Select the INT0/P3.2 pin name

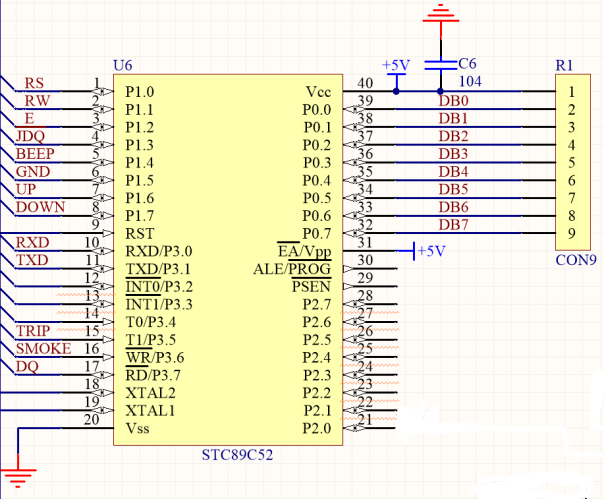(159, 287)
